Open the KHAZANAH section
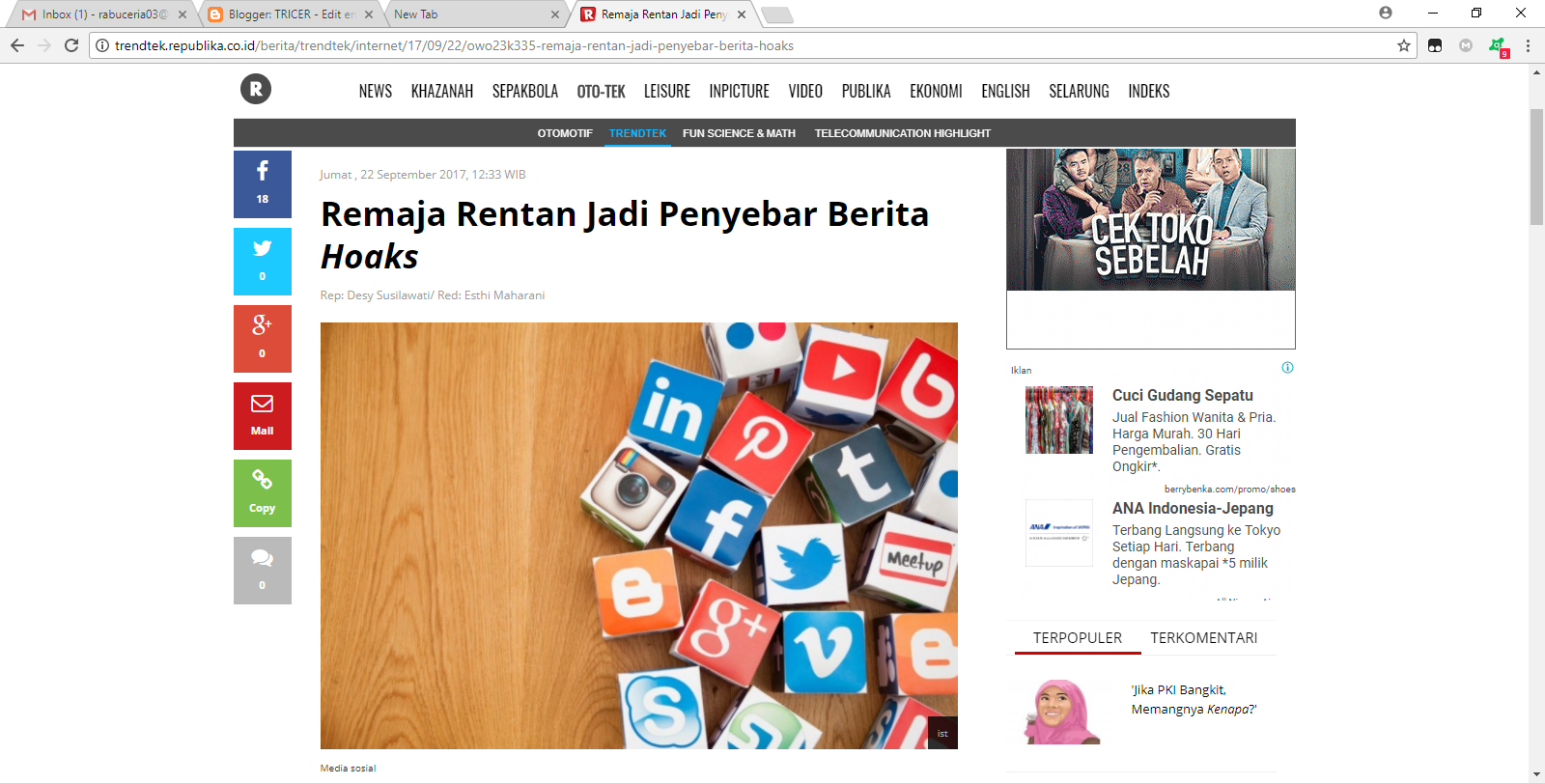1545x784 pixels. 442,91
